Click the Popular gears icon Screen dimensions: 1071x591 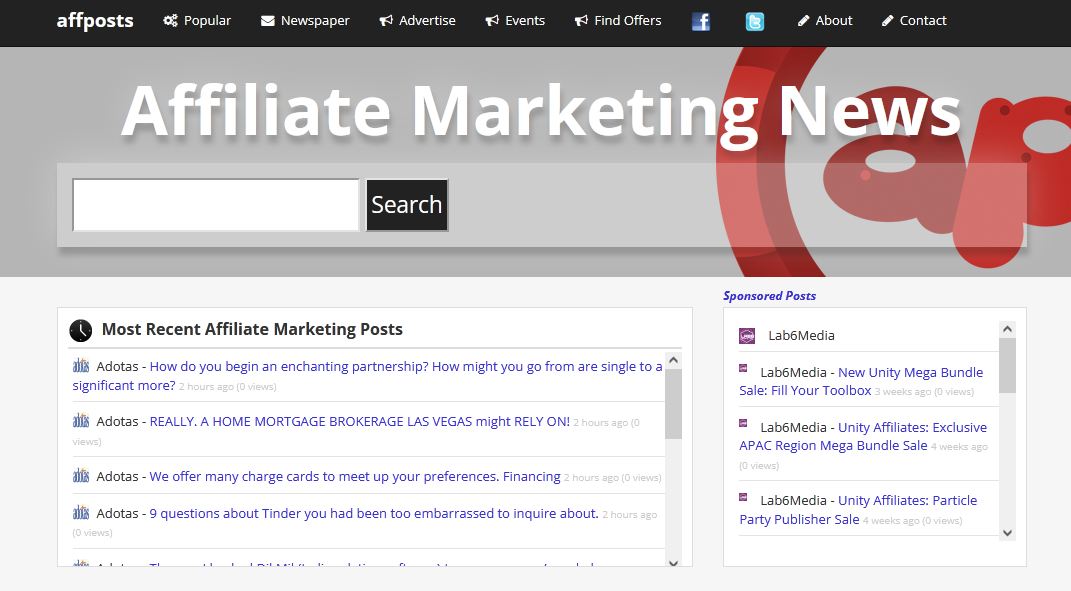click(x=170, y=20)
